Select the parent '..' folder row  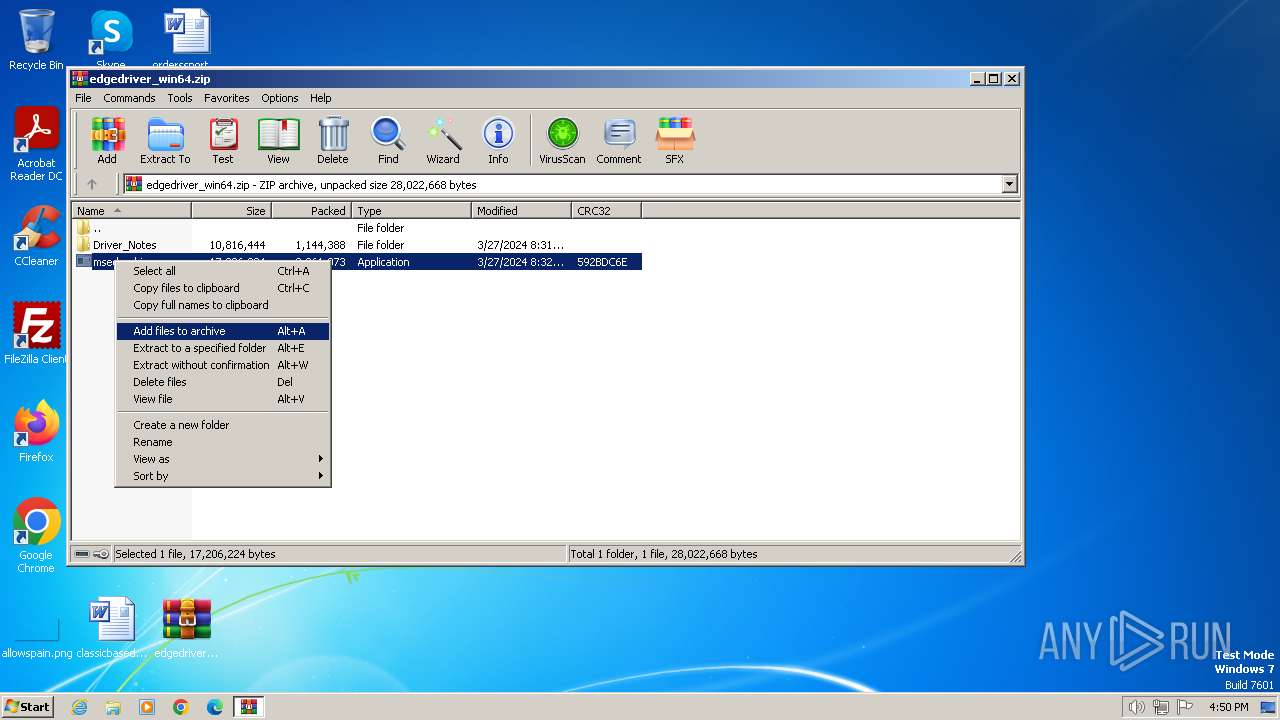point(358,228)
